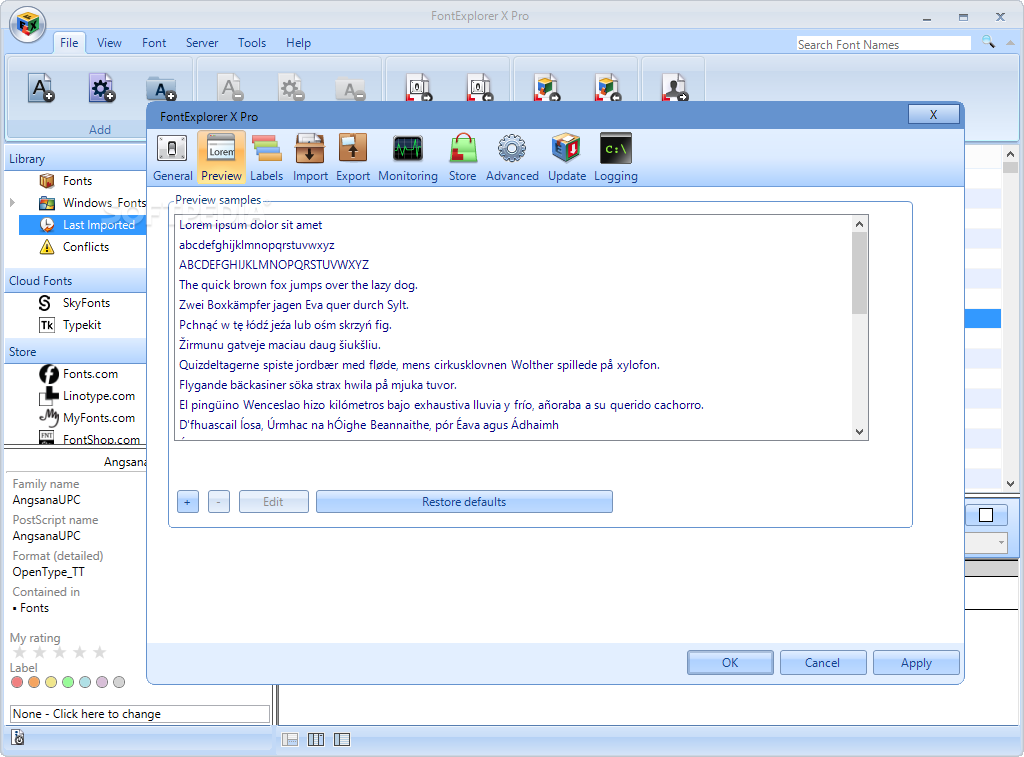1024x757 pixels.
Task: Open the Help menu
Action: click(298, 42)
